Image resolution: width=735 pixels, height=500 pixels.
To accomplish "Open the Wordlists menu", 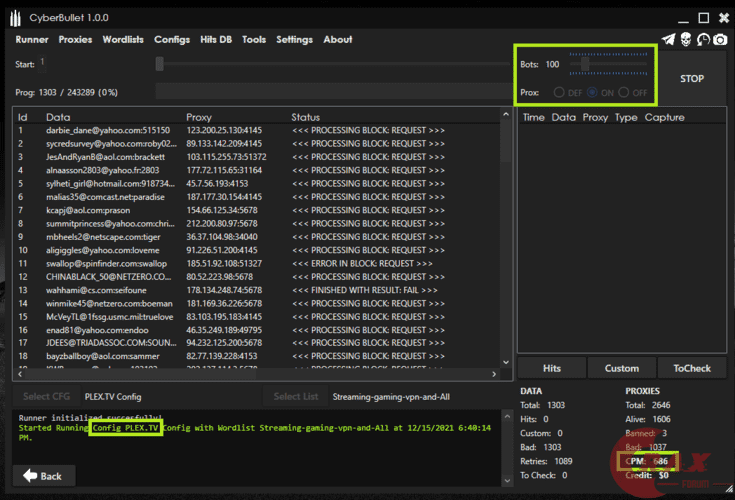I will (x=123, y=40).
